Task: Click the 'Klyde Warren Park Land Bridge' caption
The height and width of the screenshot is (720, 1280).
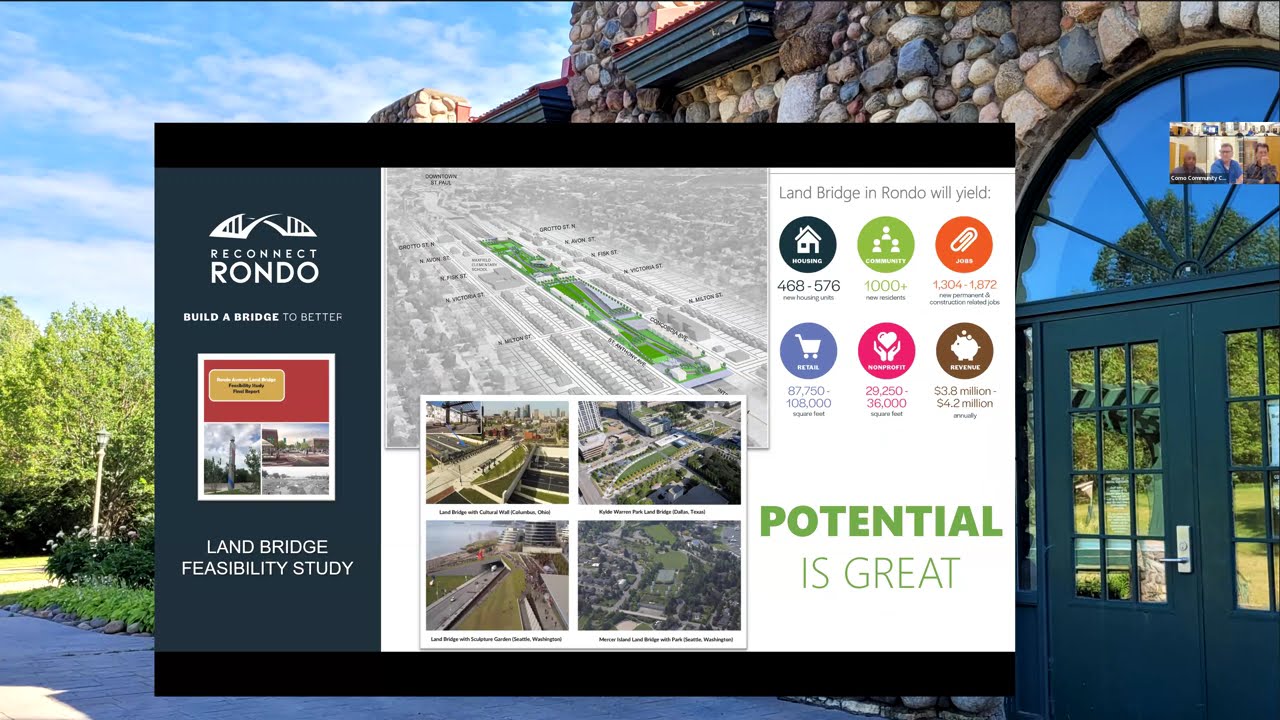Action: (652, 512)
